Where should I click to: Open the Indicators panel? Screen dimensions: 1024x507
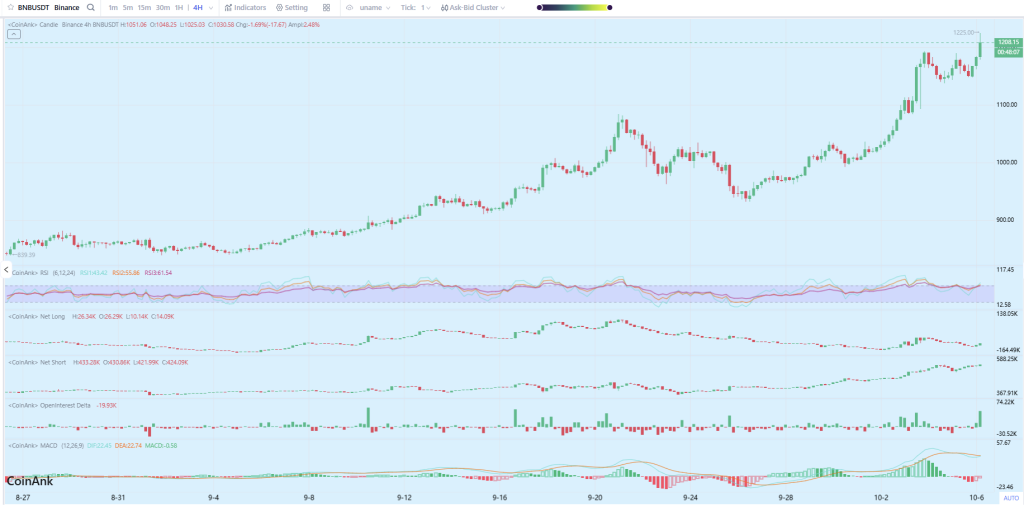(x=244, y=7)
